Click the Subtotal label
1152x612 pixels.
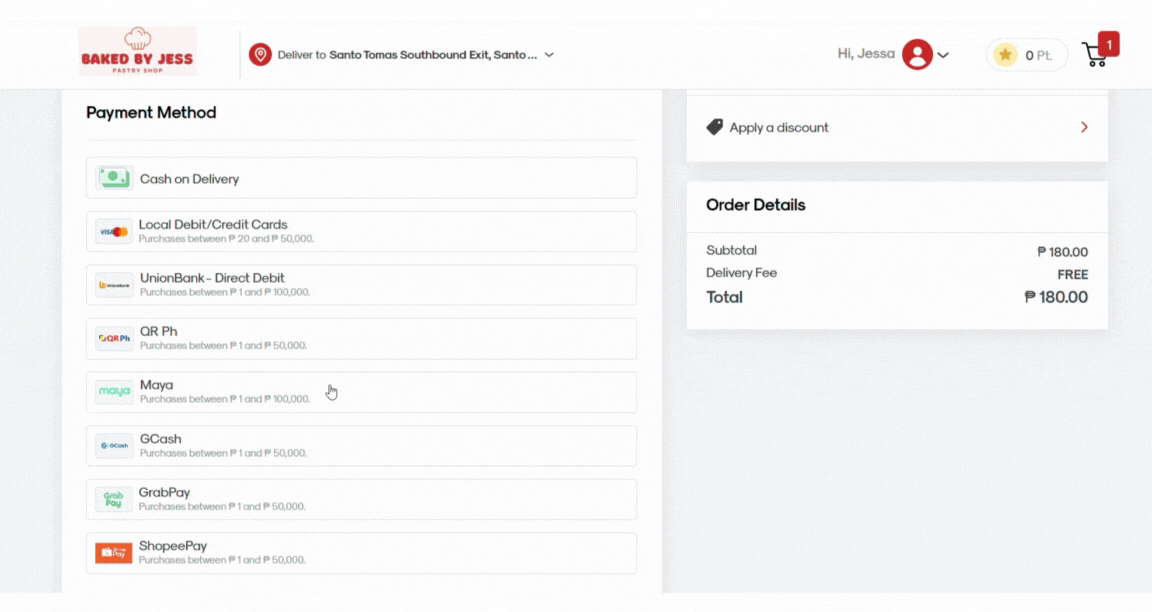[x=732, y=251]
